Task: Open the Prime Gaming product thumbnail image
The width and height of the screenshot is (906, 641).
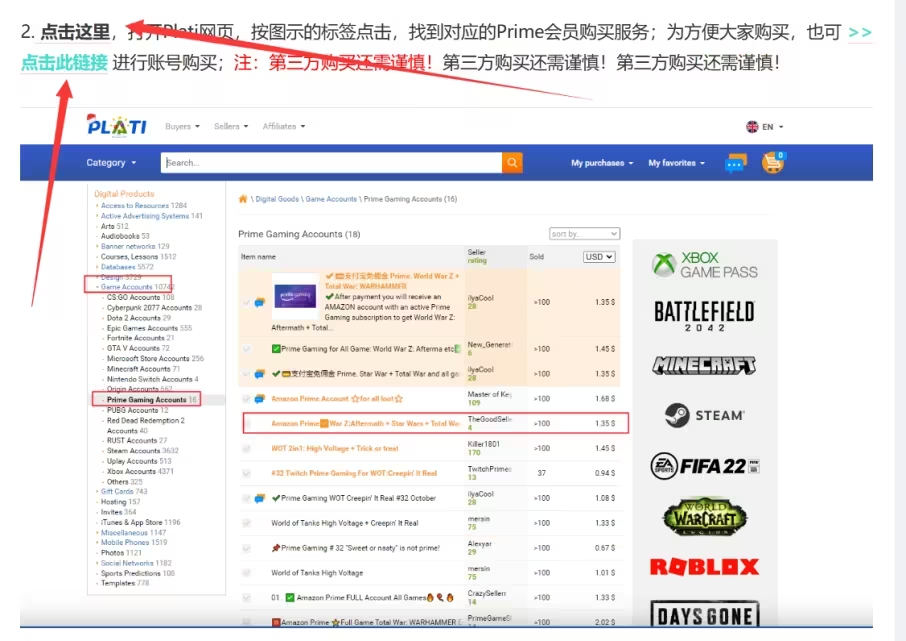Action: point(295,297)
